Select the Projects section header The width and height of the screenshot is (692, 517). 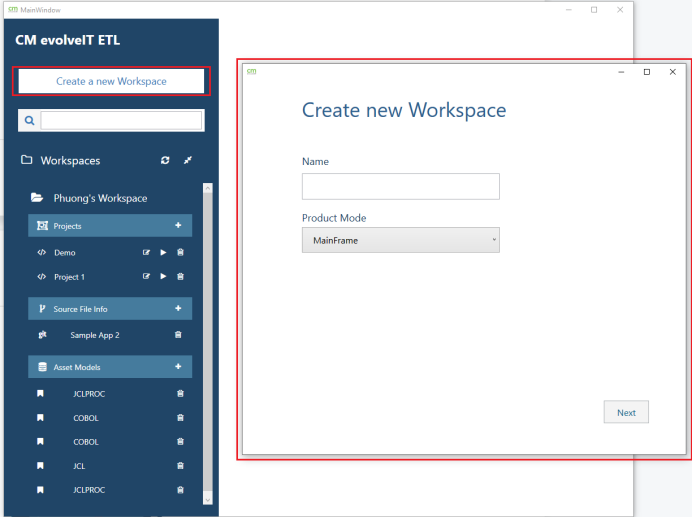[110, 226]
